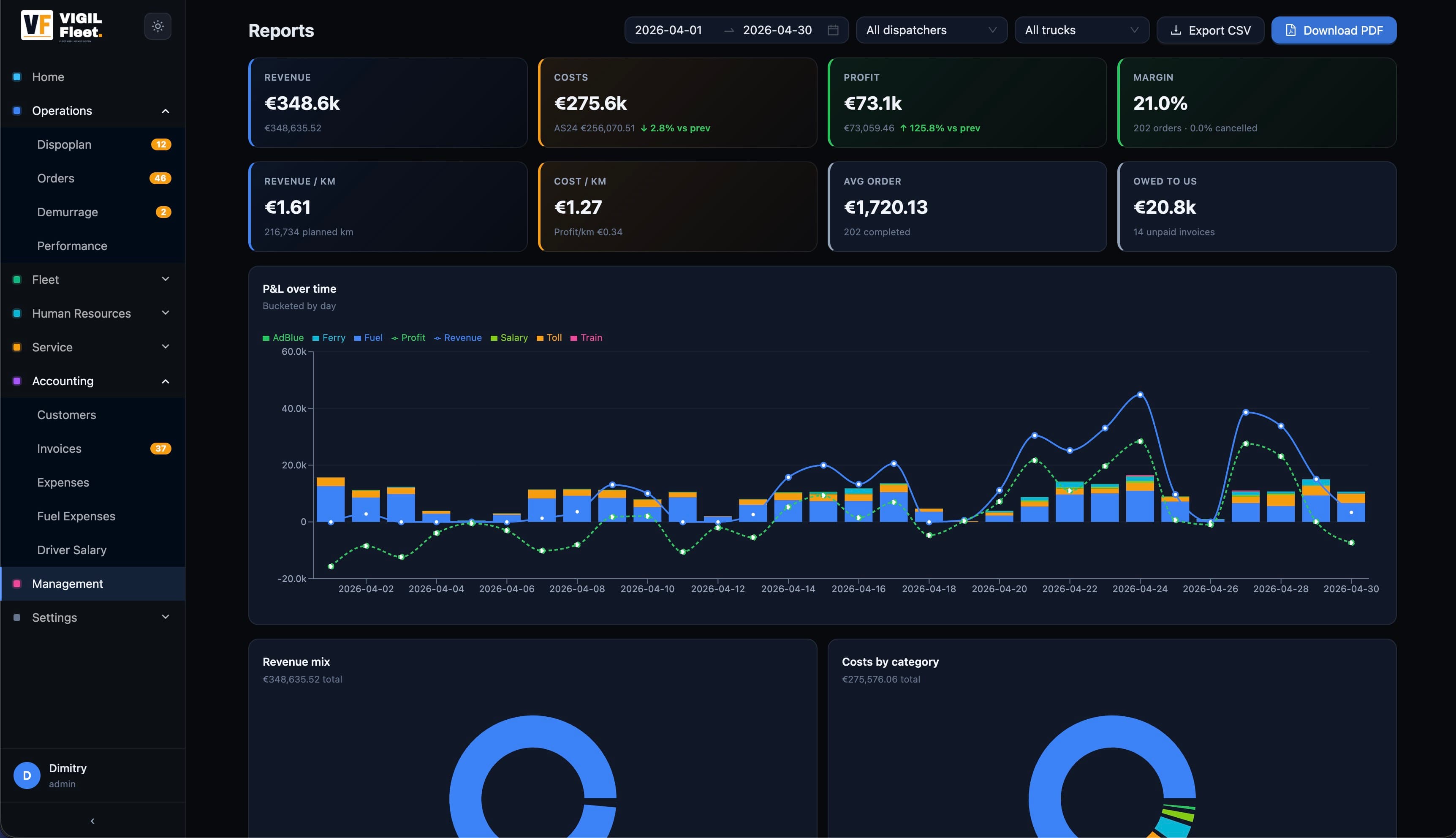Open the Performance page
Screen dimensions: 1456x838
tap(93, 246)
